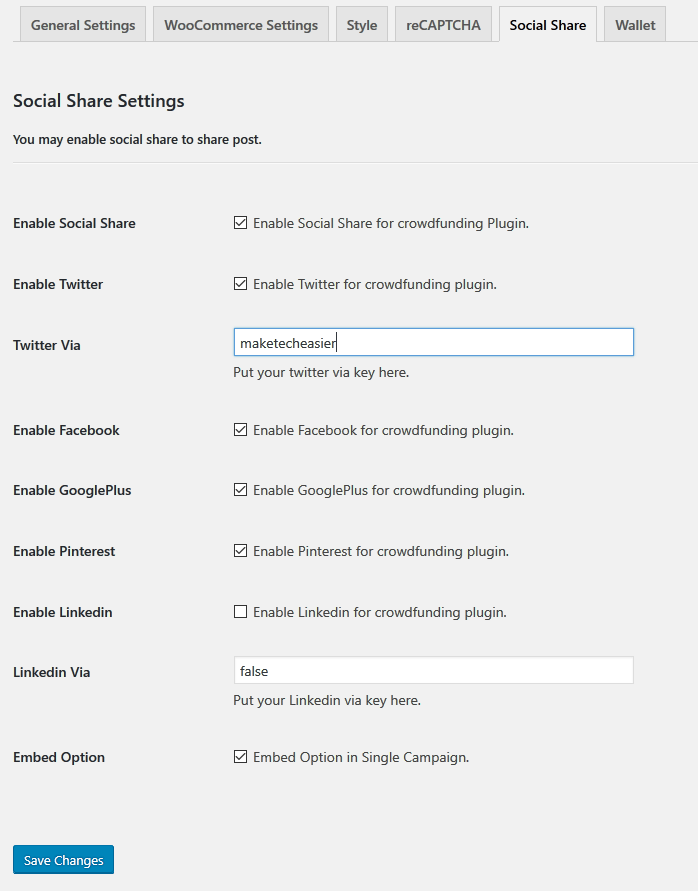
Task: Select the Style tab
Action: [x=362, y=24]
